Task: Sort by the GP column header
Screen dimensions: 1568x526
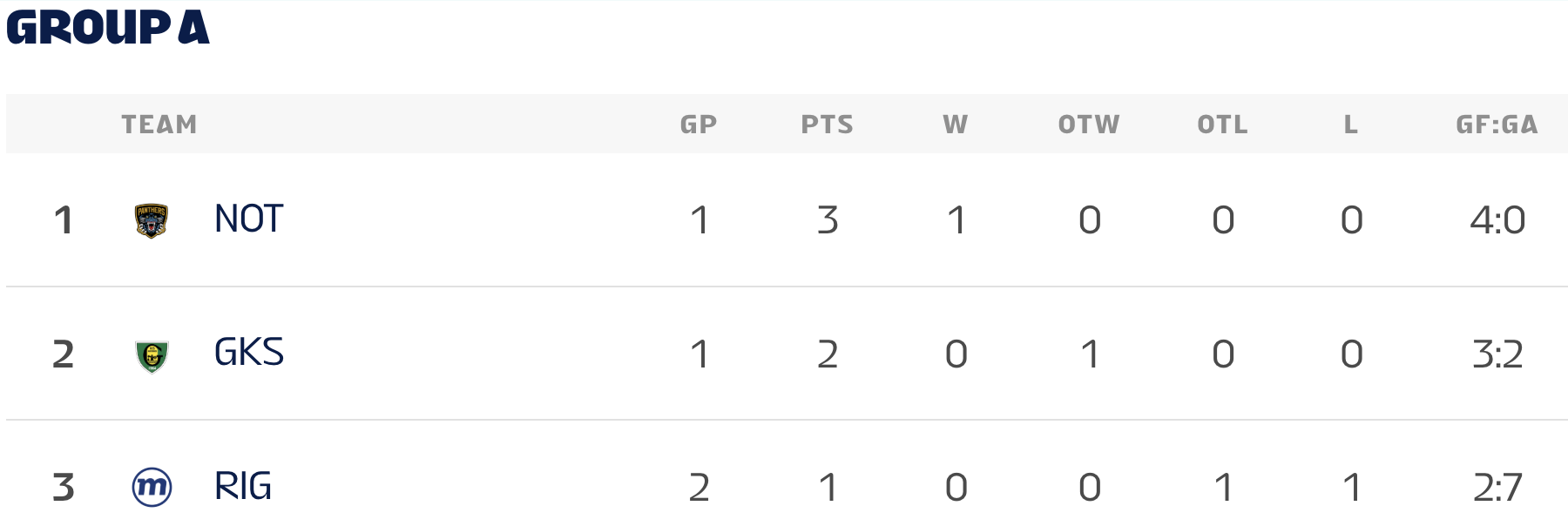Action: tap(699, 125)
